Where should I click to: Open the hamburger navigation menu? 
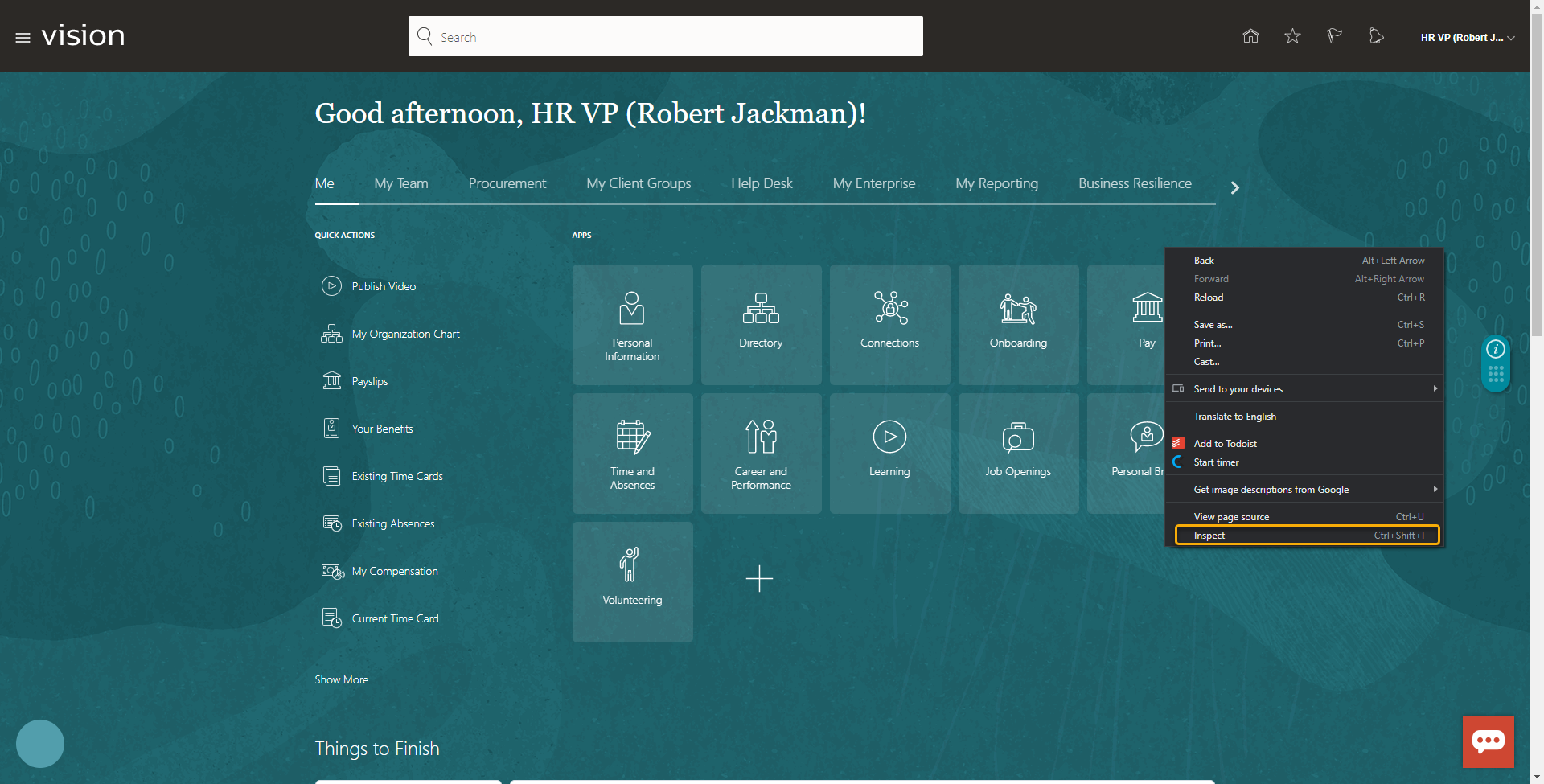click(23, 38)
